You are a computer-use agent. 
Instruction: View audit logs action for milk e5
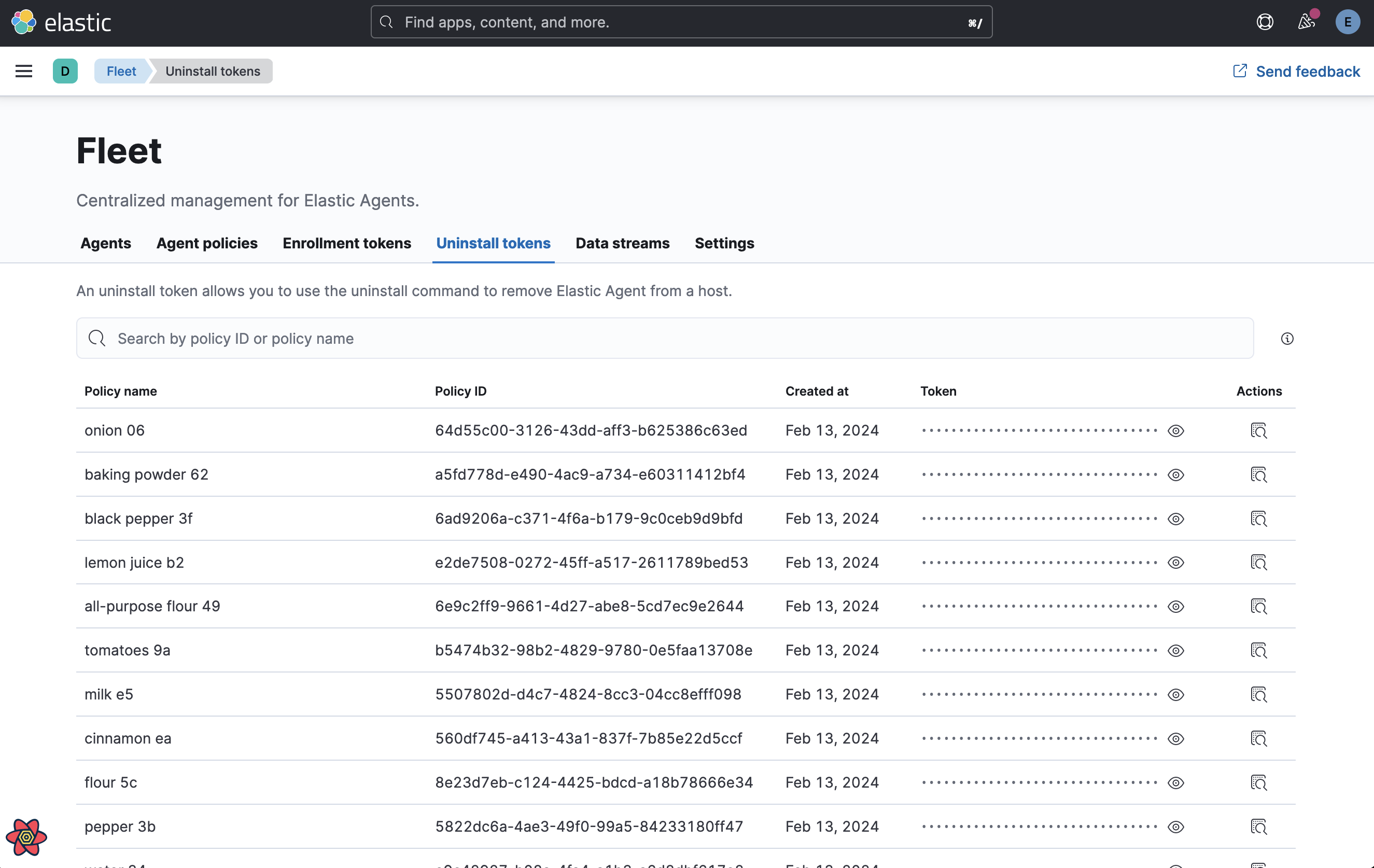pos(1259,694)
